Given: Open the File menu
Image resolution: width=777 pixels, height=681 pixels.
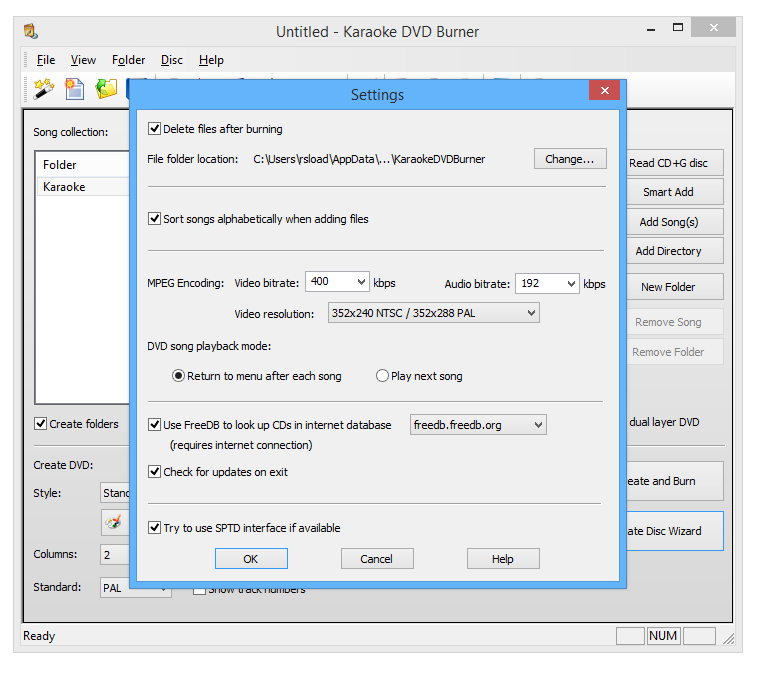Looking at the screenshot, I should 46,60.
